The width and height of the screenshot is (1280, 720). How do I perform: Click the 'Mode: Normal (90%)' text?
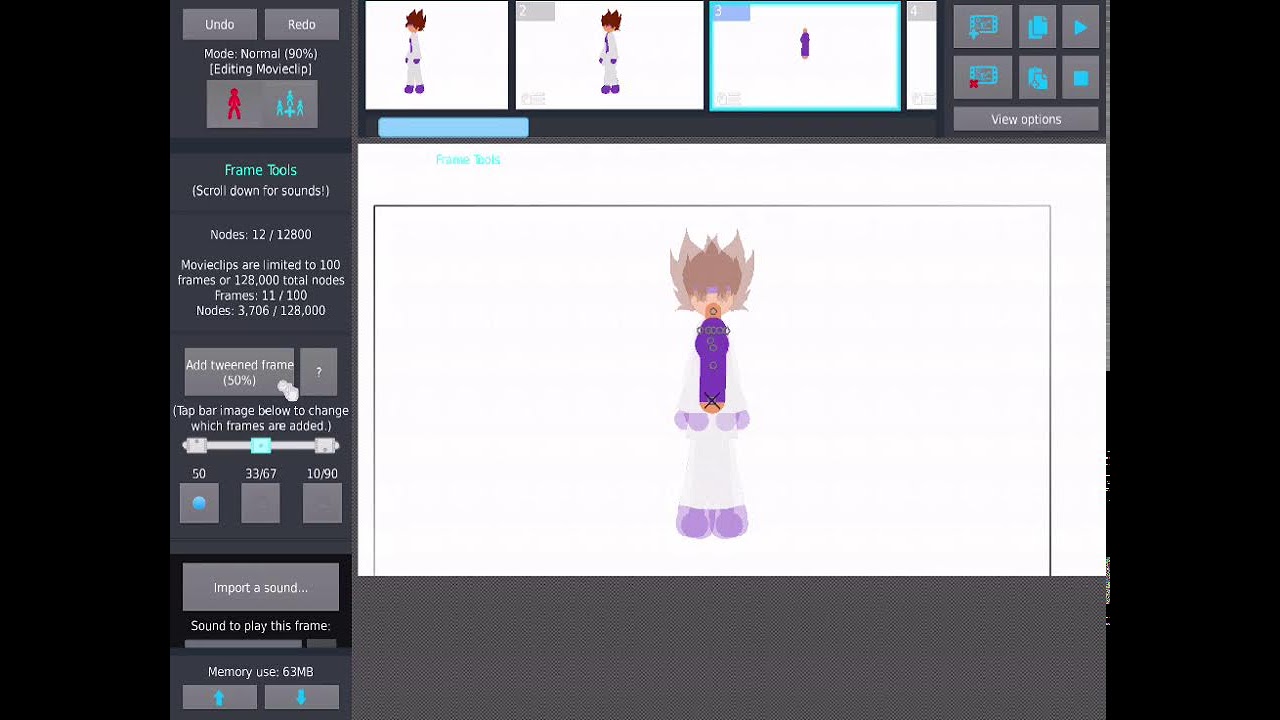[x=261, y=54]
